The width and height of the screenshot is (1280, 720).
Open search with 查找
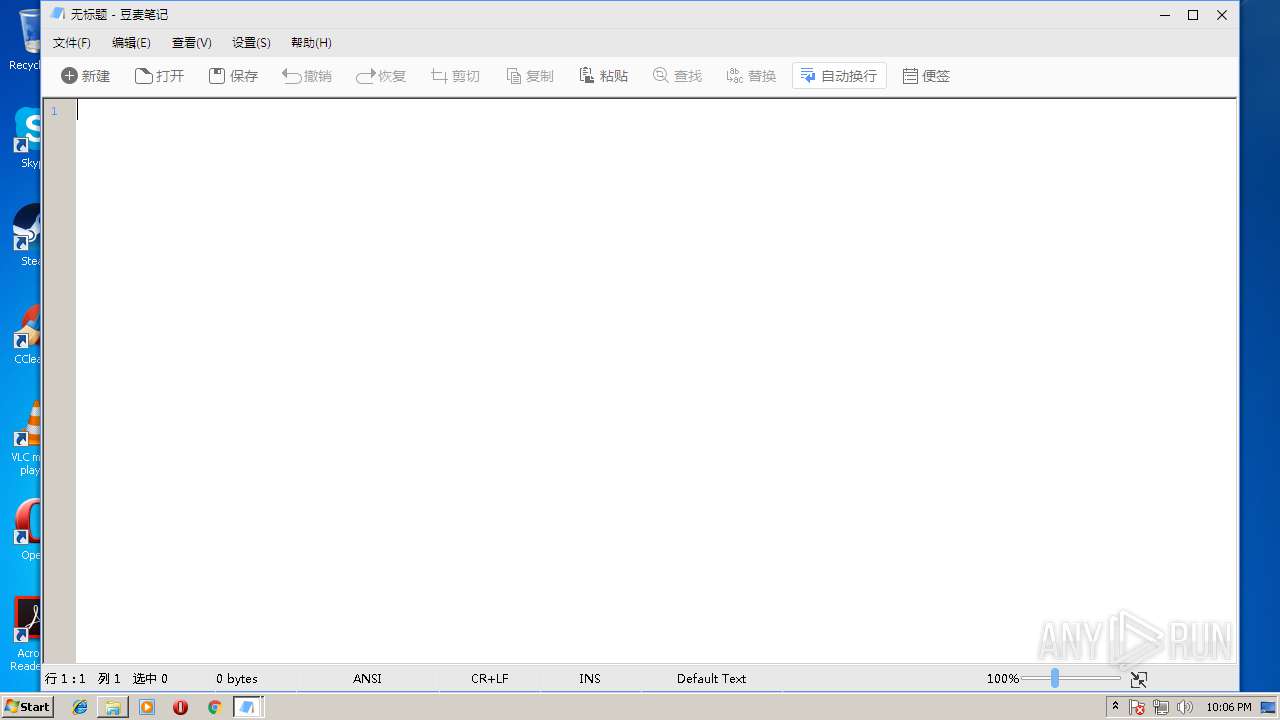[678, 76]
